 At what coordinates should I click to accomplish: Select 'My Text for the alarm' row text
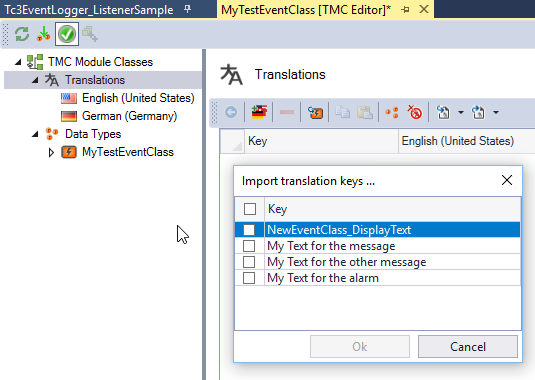323,278
